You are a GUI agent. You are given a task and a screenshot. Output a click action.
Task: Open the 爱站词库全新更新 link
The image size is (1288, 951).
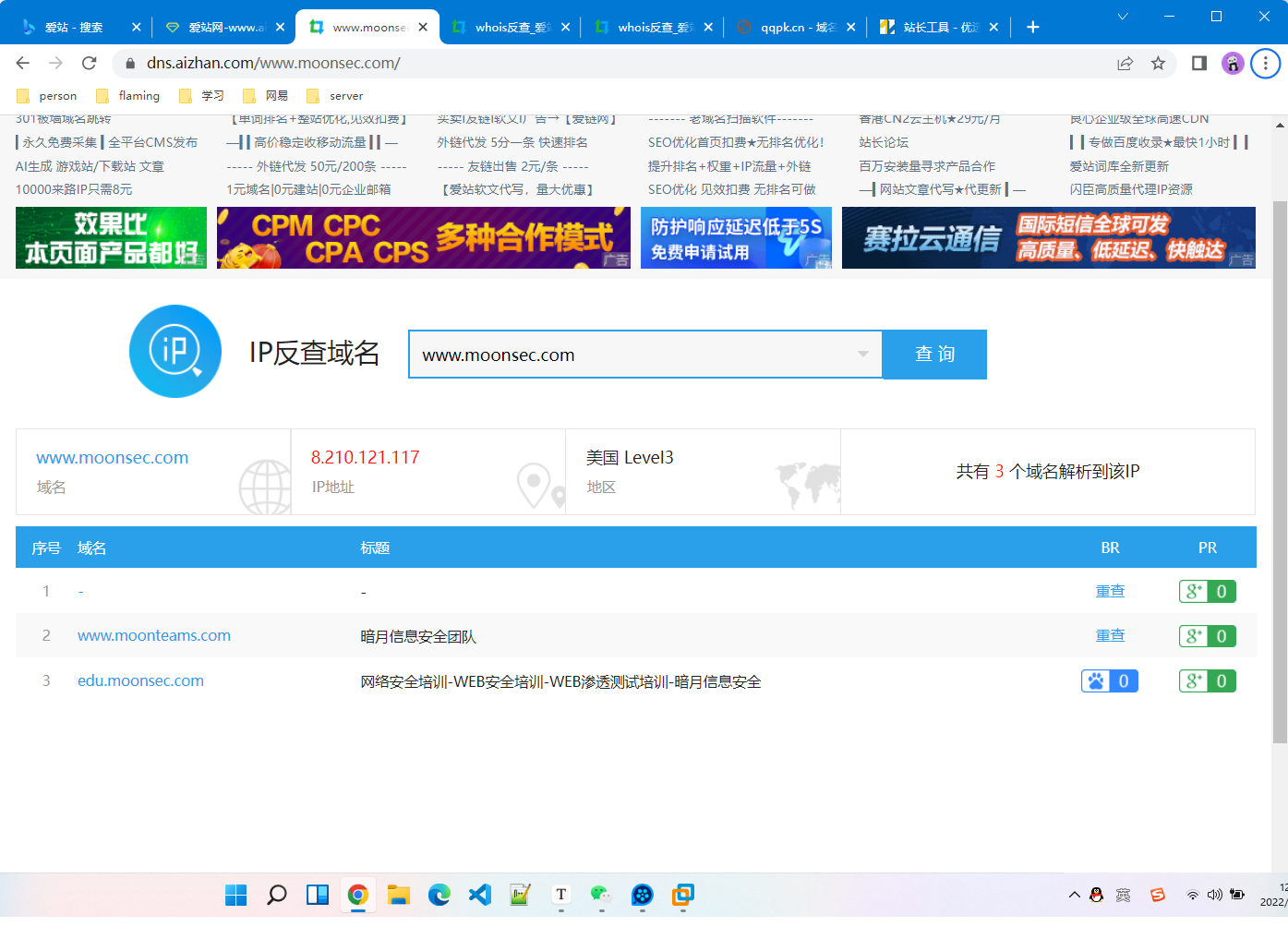(1119, 166)
